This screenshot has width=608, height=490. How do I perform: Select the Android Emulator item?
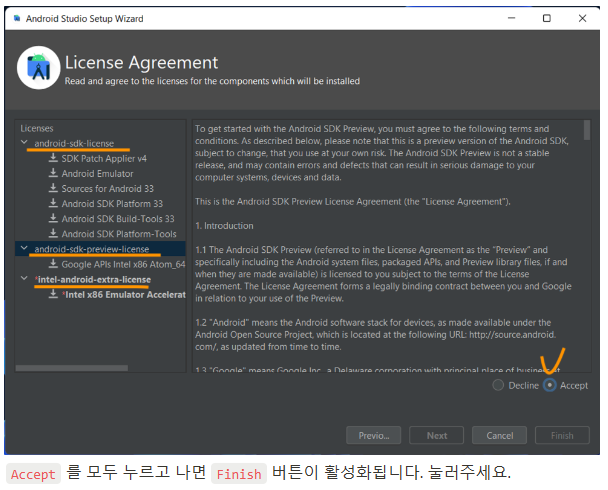(97, 174)
